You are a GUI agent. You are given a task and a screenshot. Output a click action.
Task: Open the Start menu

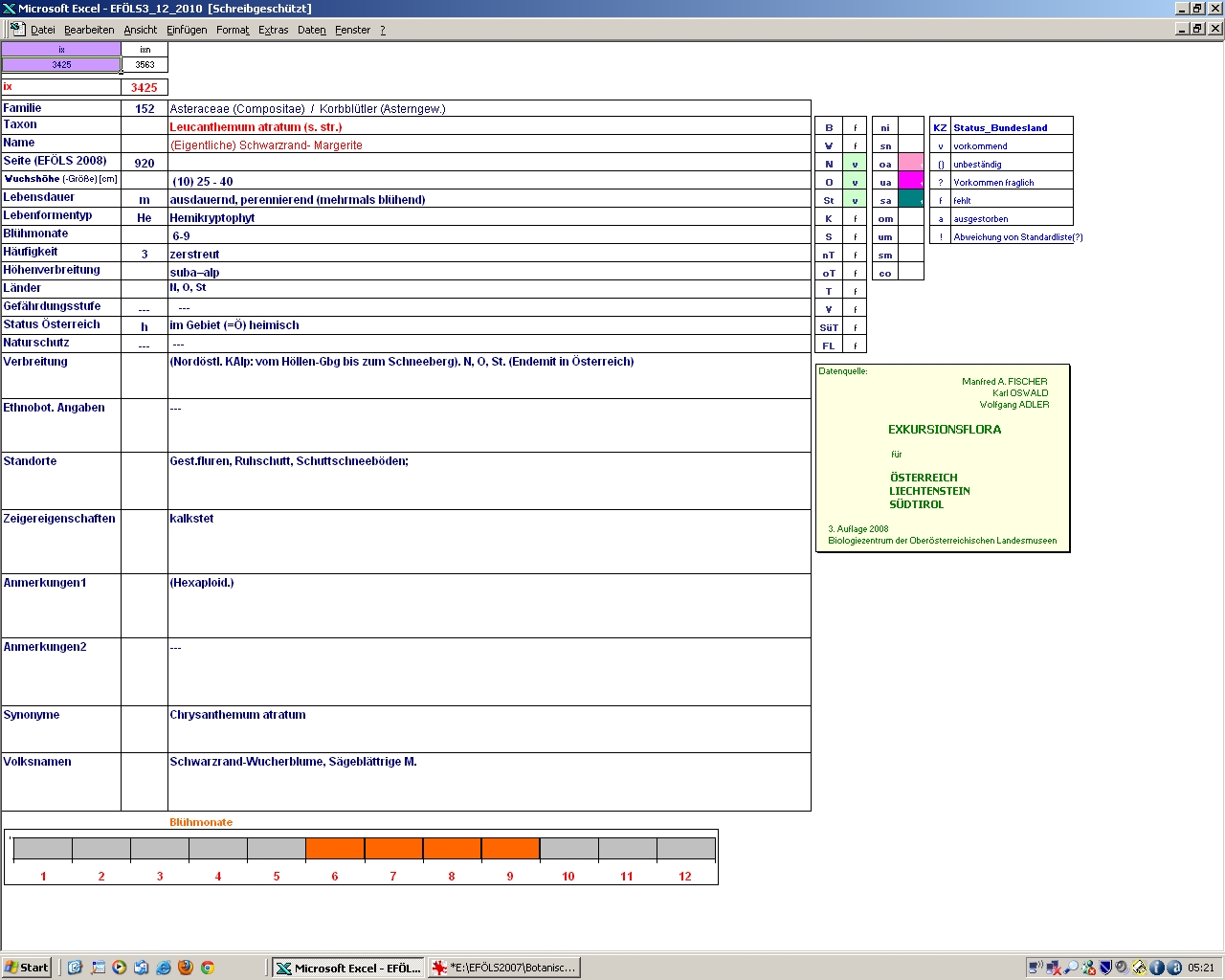[27, 968]
